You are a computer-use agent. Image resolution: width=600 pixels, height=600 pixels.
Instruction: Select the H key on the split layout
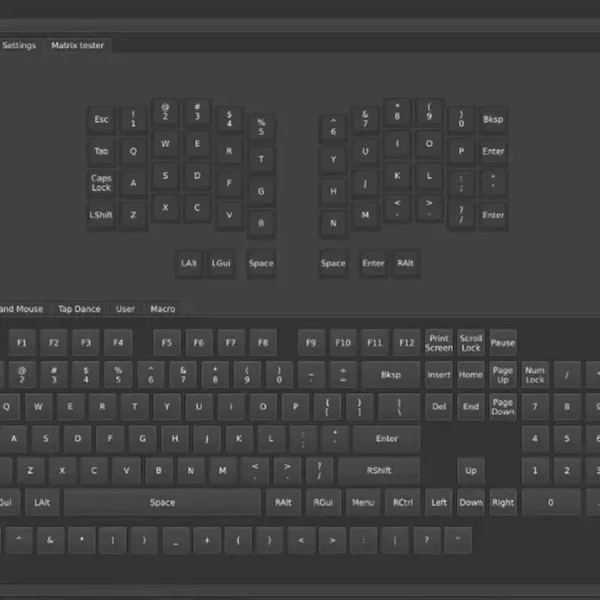(333, 191)
